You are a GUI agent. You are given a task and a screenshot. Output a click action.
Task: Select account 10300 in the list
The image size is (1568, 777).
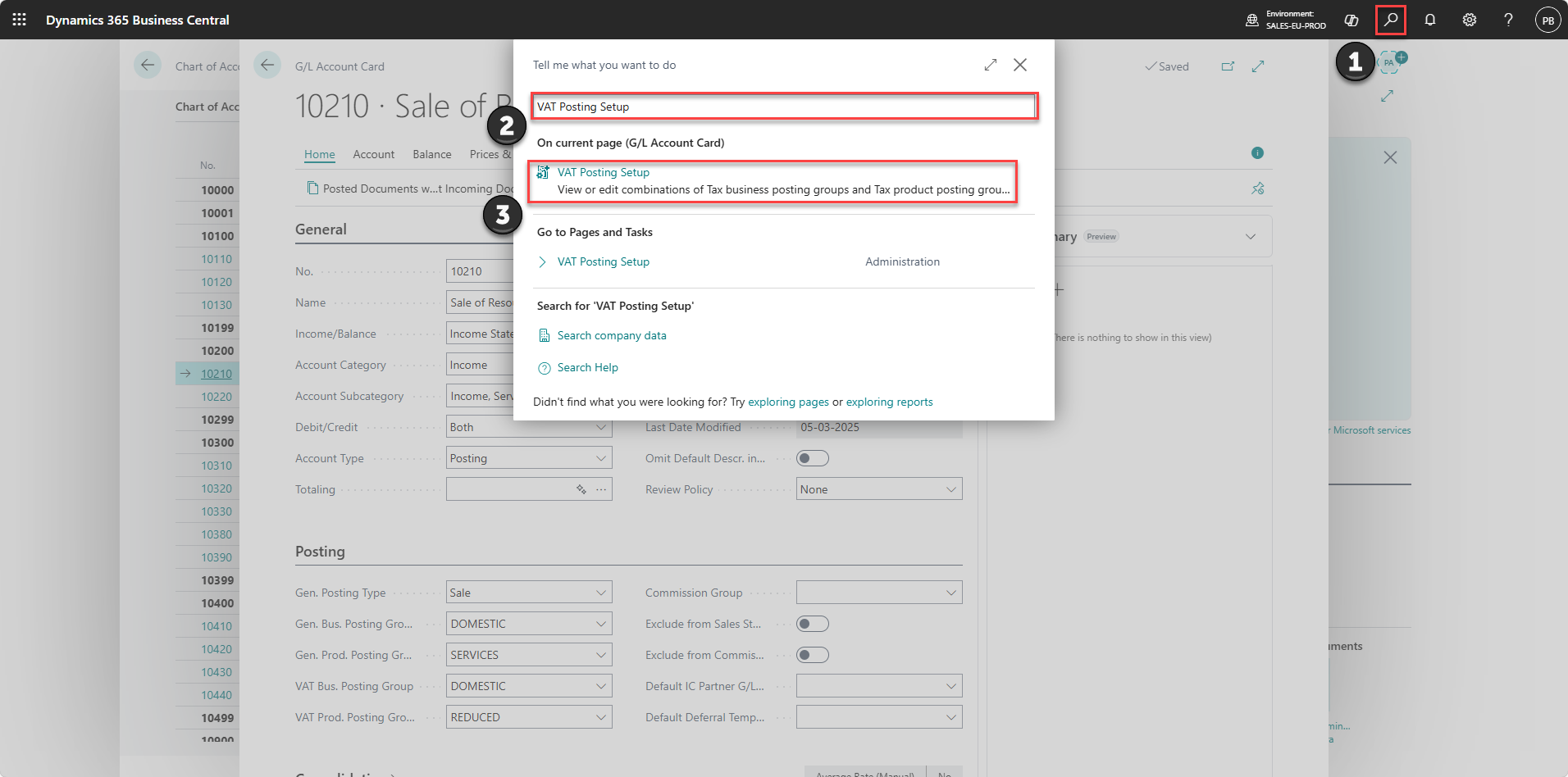click(x=217, y=443)
